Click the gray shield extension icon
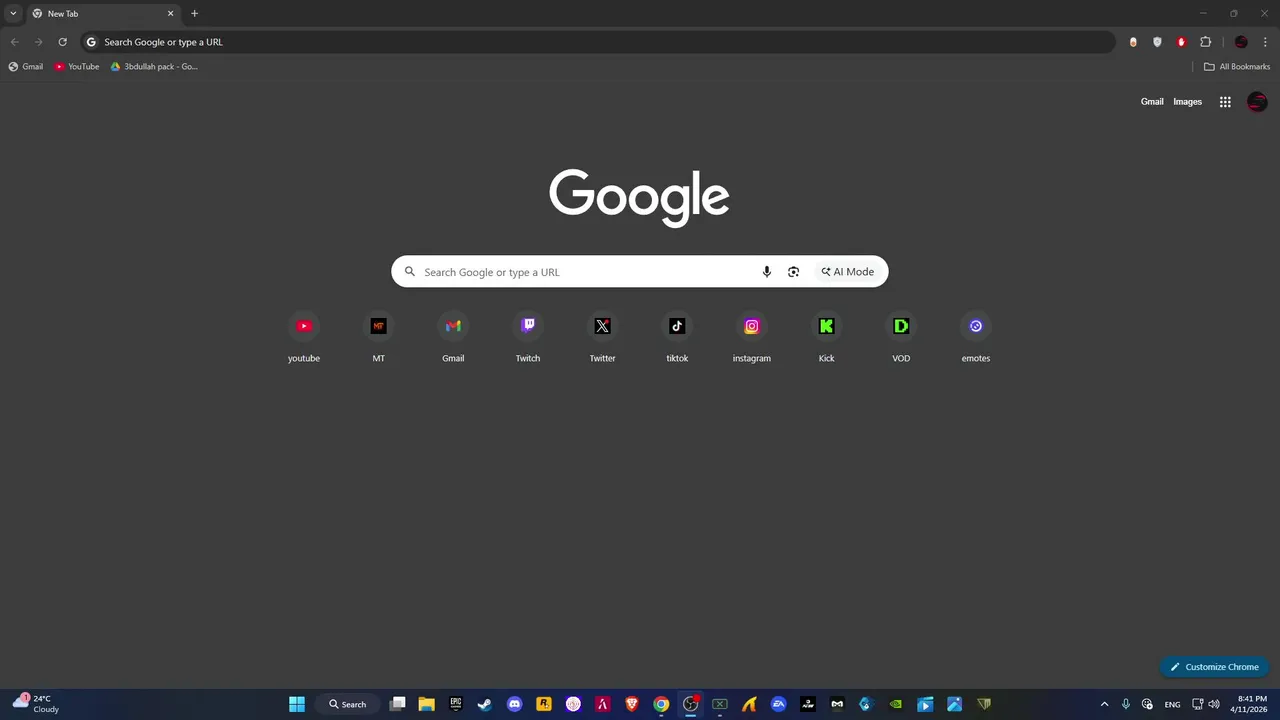Screen dimensions: 1280x720 pos(1157,42)
